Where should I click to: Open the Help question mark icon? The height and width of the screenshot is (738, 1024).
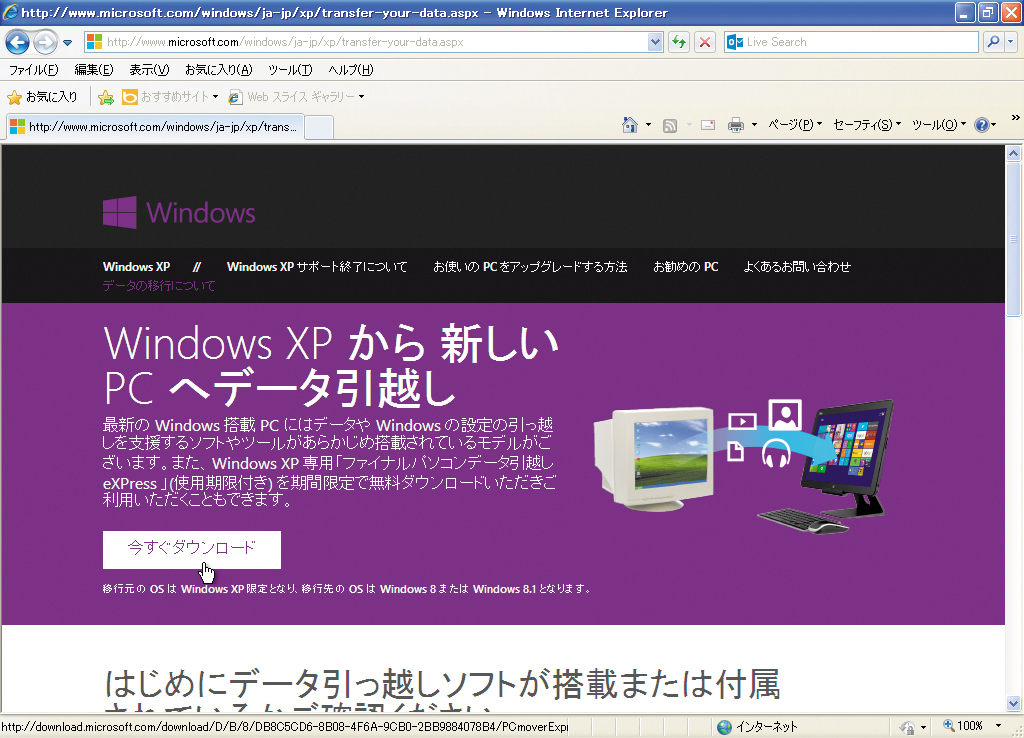click(982, 125)
